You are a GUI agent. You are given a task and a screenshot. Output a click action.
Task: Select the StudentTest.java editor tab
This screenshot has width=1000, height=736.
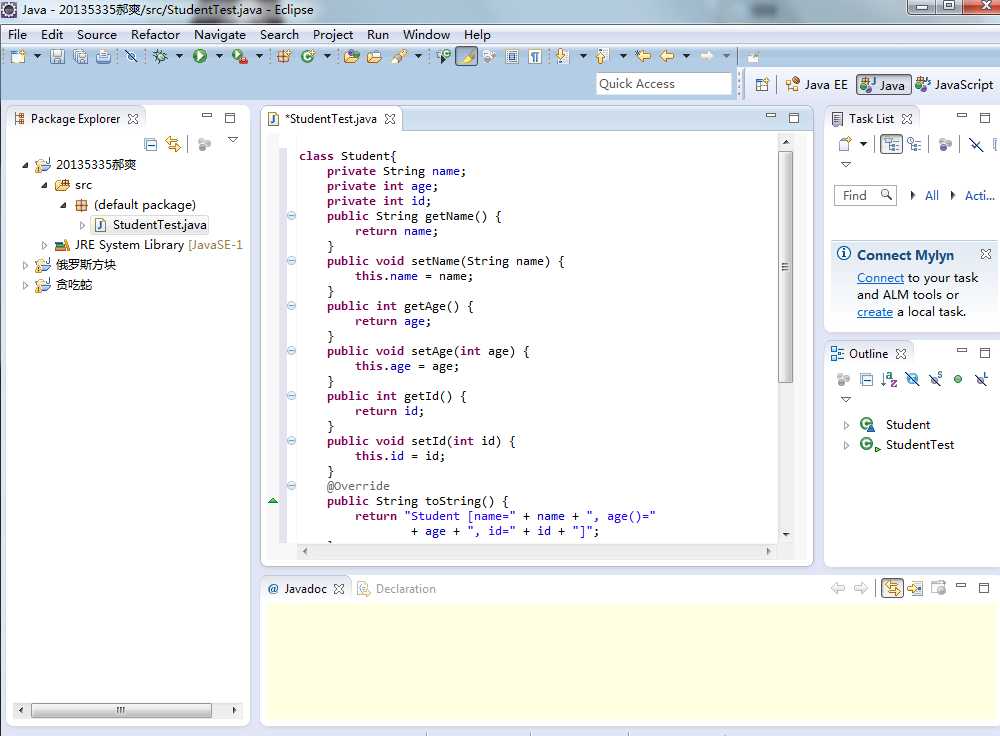click(x=331, y=119)
